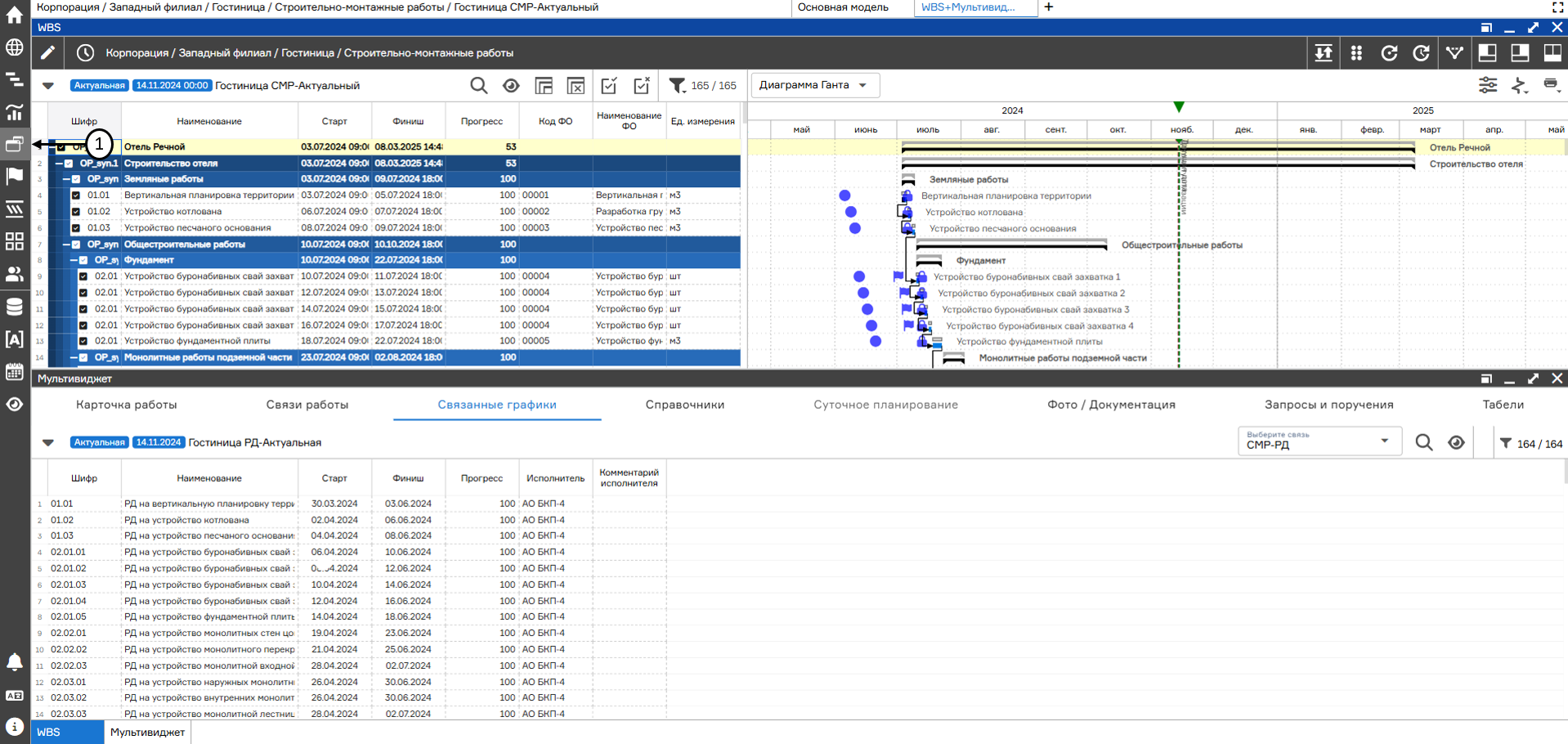This screenshot has width=1568, height=744.
Task: Click the search icon in WBS panel toolbar
Action: [479, 85]
